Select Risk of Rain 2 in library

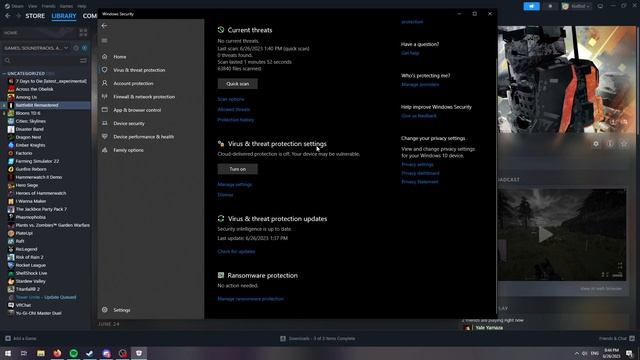coord(29,257)
